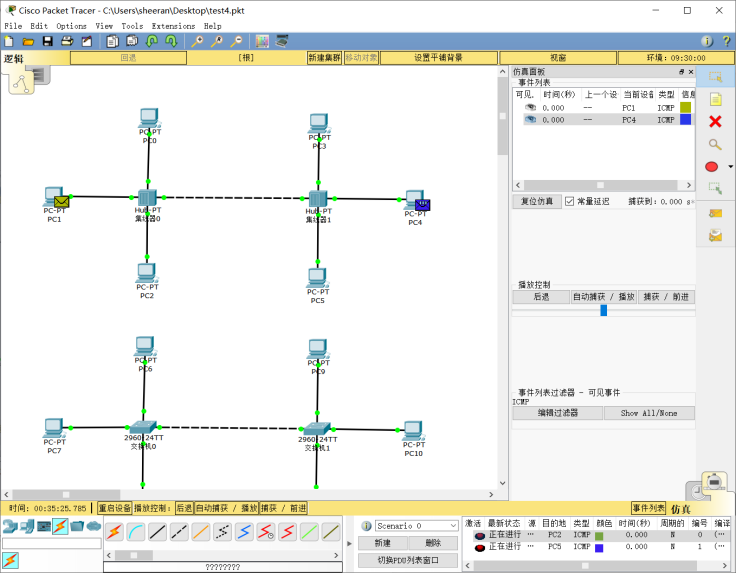Click the Show All/None button

pyautogui.click(x=649, y=413)
